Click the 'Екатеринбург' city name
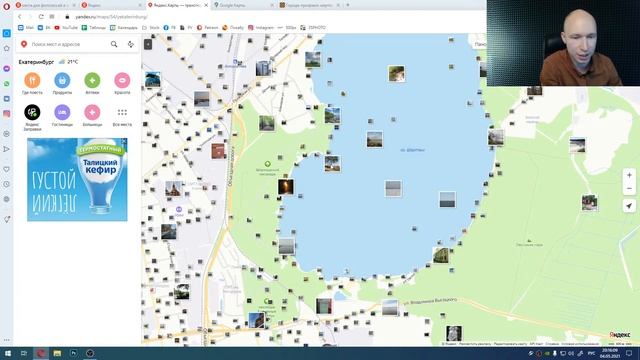 (x=36, y=62)
